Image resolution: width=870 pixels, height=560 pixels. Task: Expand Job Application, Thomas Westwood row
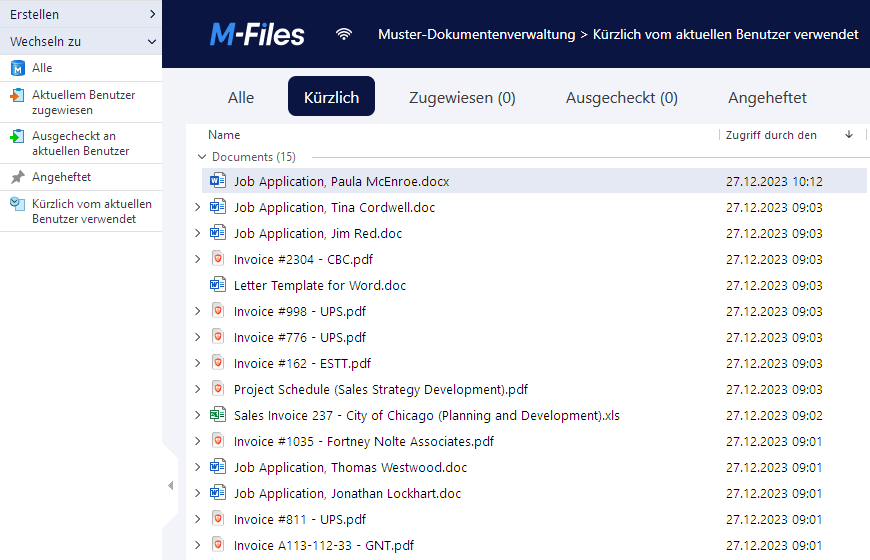pyautogui.click(x=198, y=467)
